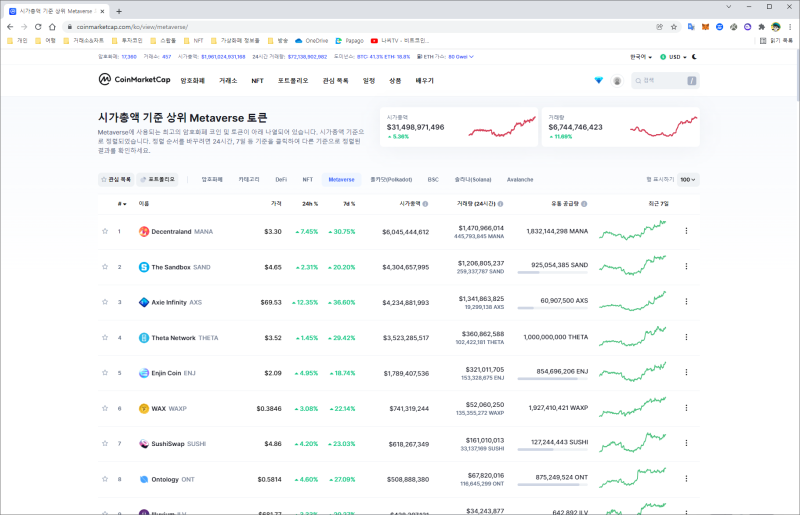Star WAX WAXP to watchlist

(x=105, y=408)
